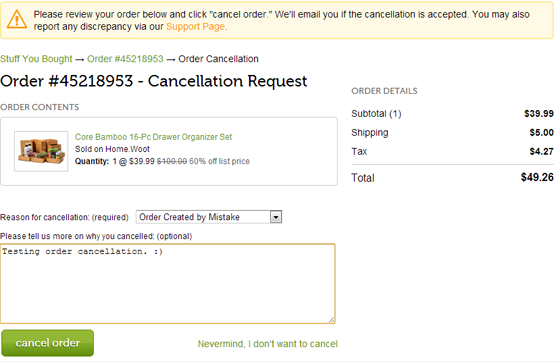560x362 pixels.
Task: Click the Shipping cost $5.00
Action: point(541,132)
